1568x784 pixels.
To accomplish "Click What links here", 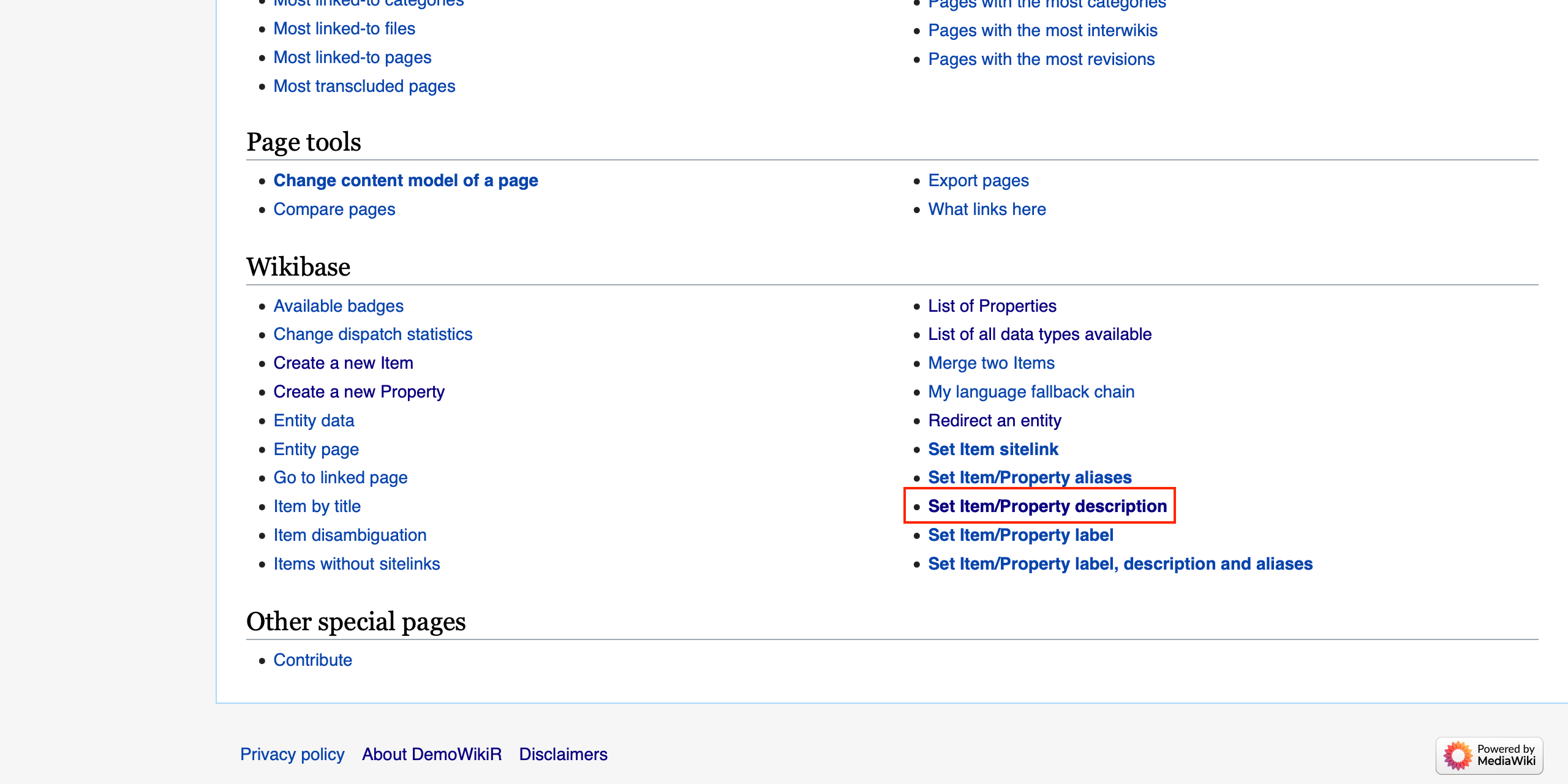I will [987, 209].
